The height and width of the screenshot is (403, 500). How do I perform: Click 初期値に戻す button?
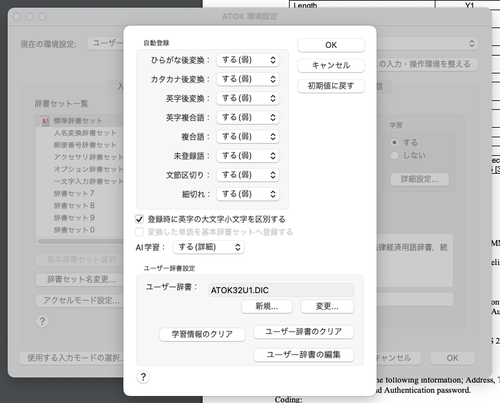[331, 86]
